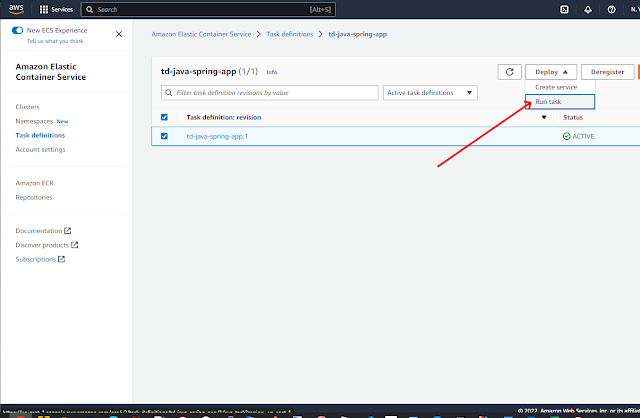The image size is (640, 418).
Task: Open the Services grid menu
Action: [x=56, y=9]
